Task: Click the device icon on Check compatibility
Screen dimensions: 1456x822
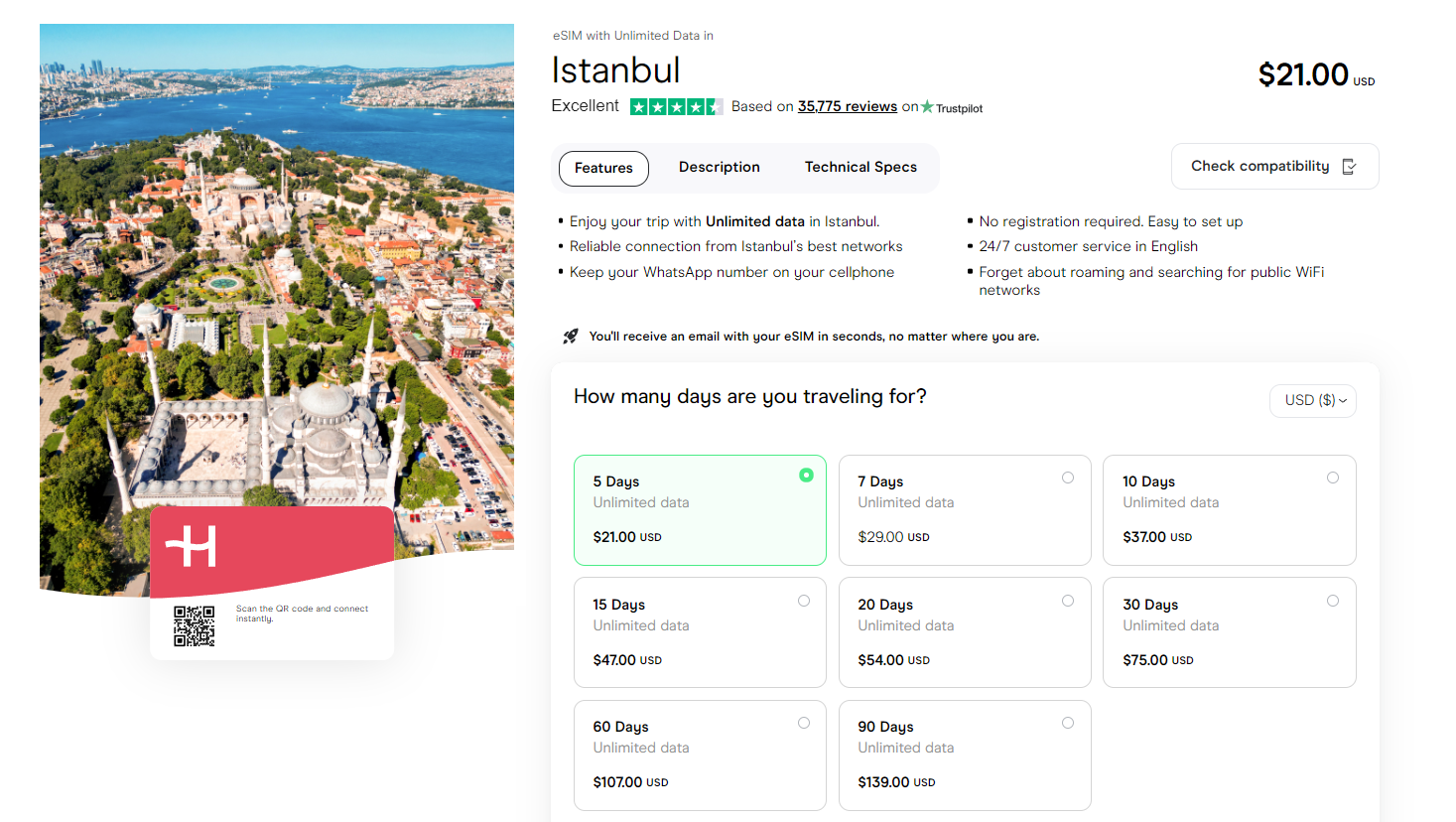Action: tap(1348, 166)
